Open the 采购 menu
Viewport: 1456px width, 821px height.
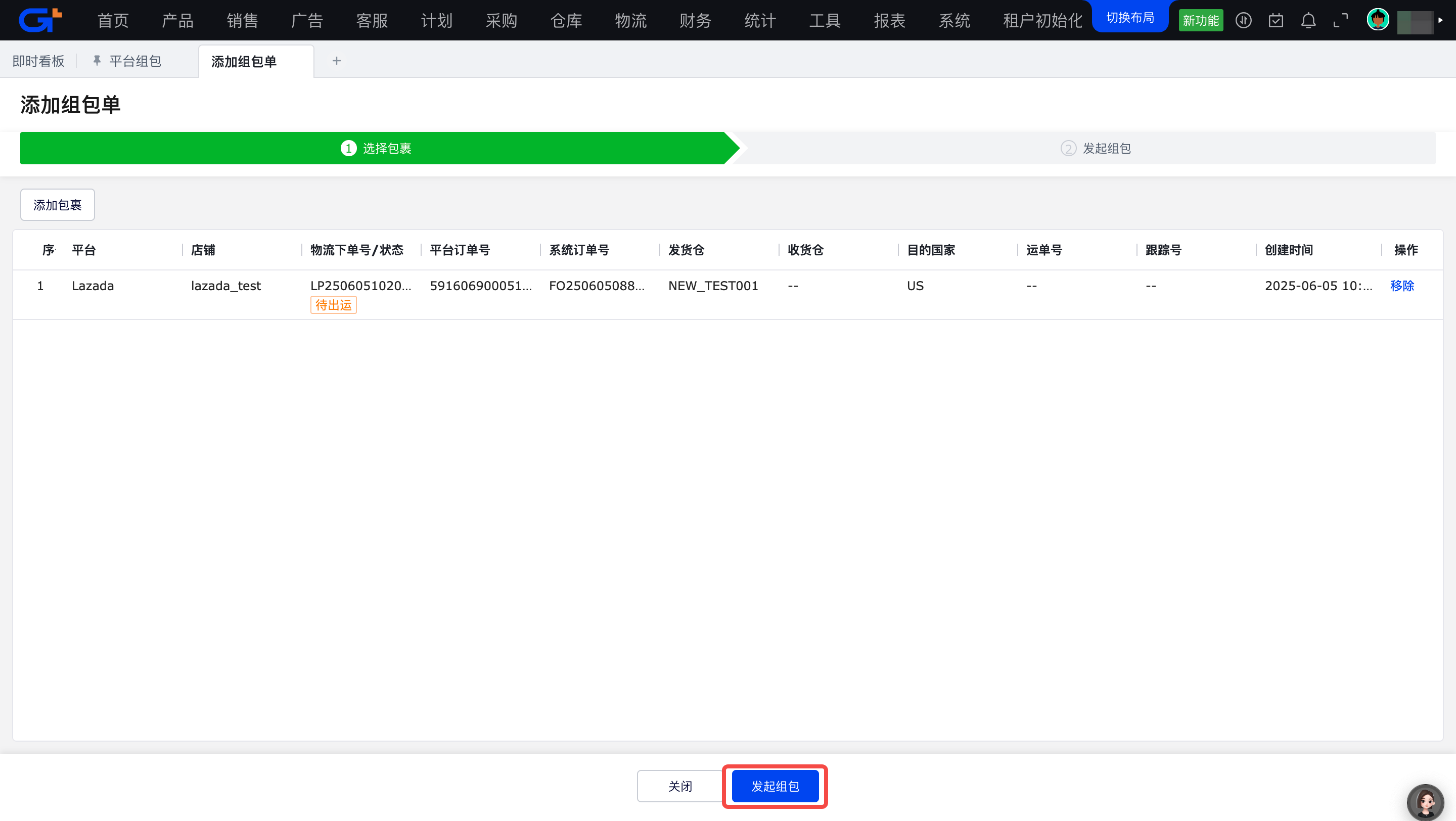click(502, 20)
